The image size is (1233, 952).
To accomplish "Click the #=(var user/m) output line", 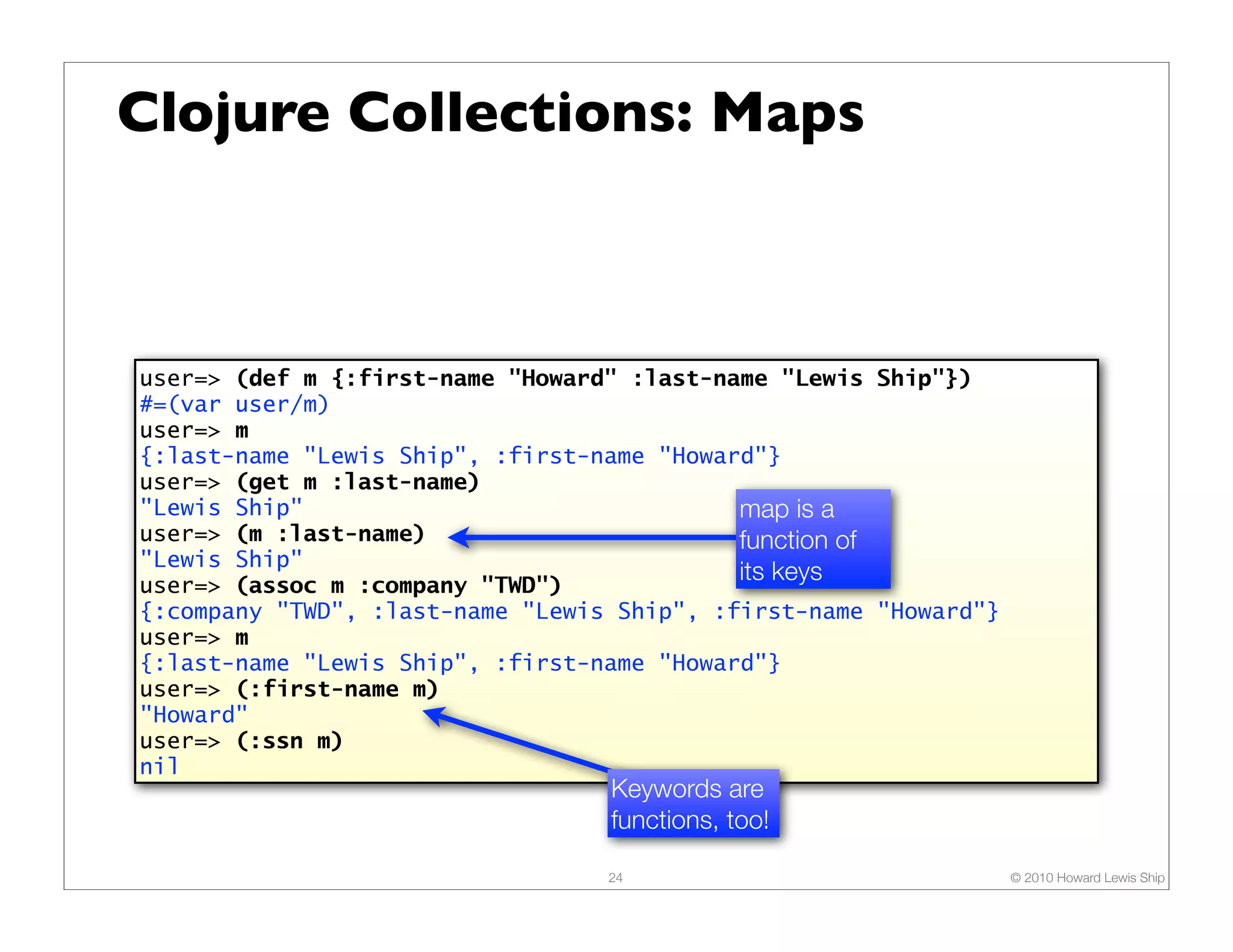I will pos(234,404).
